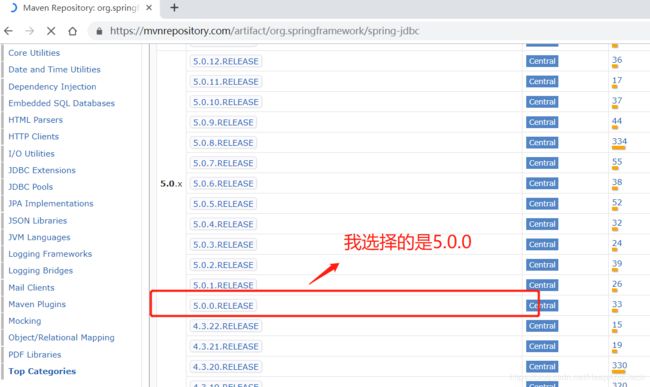The width and height of the screenshot is (650, 387).
Task: Open the Top Categories link
Action: click(x=42, y=371)
